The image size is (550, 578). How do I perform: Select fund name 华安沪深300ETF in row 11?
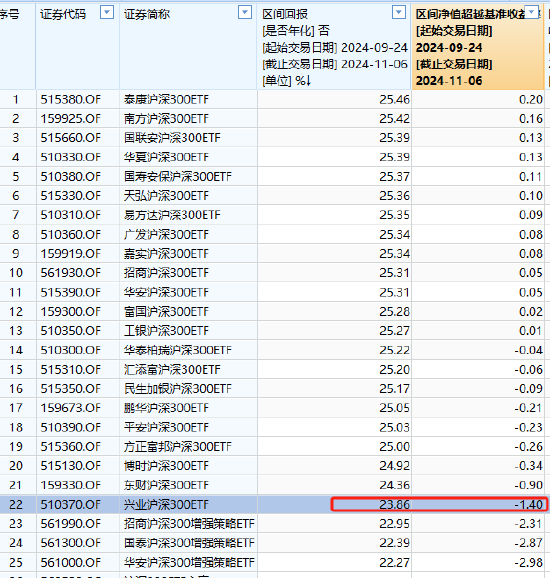pos(166,292)
